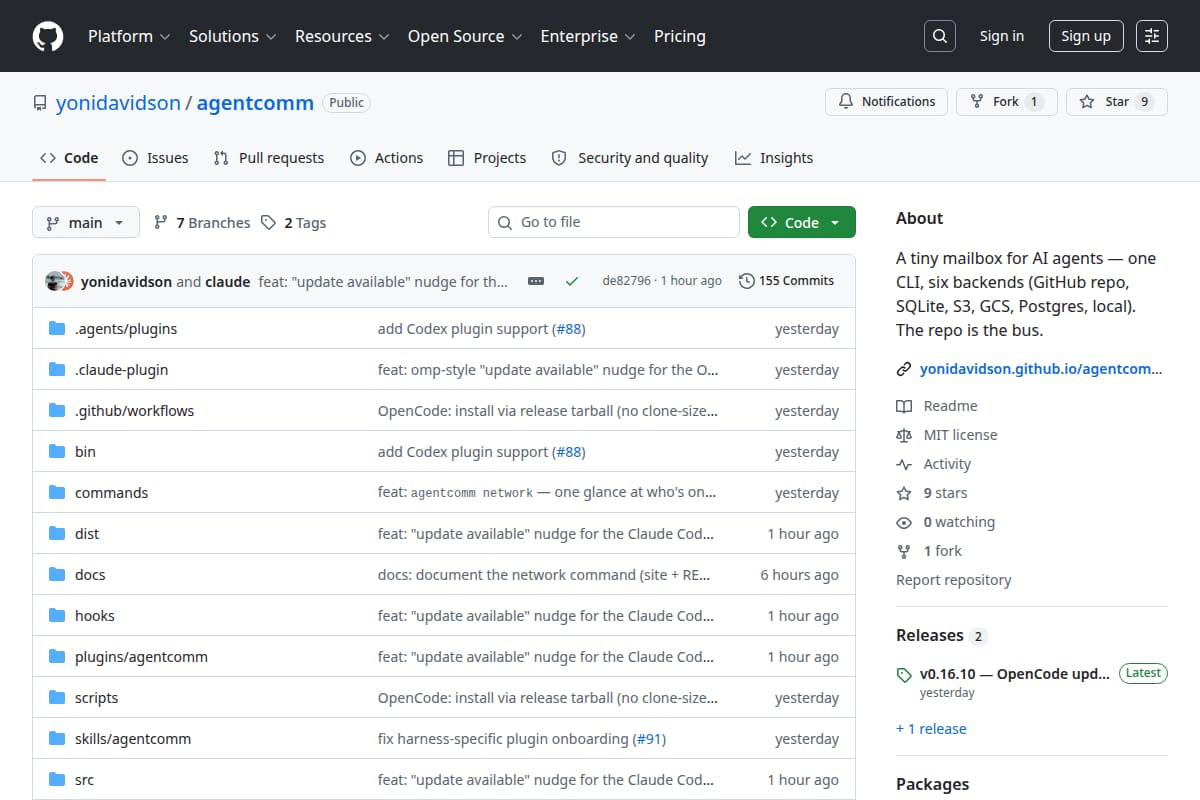Click the tag icon beside latest release

tap(904, 675)
